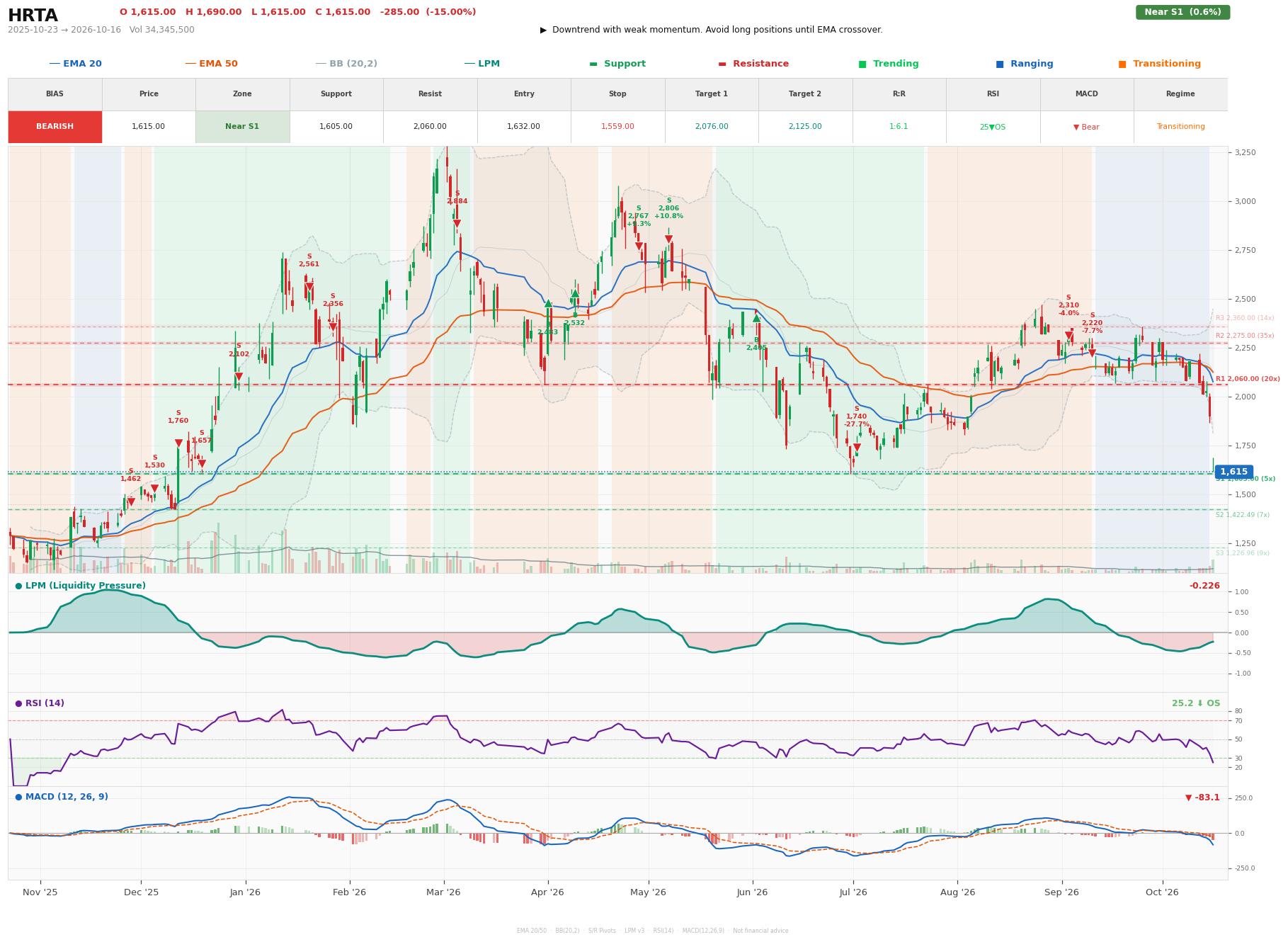Click the Jul '26 date axis label

pyautogui.click(x=853, y=892)
